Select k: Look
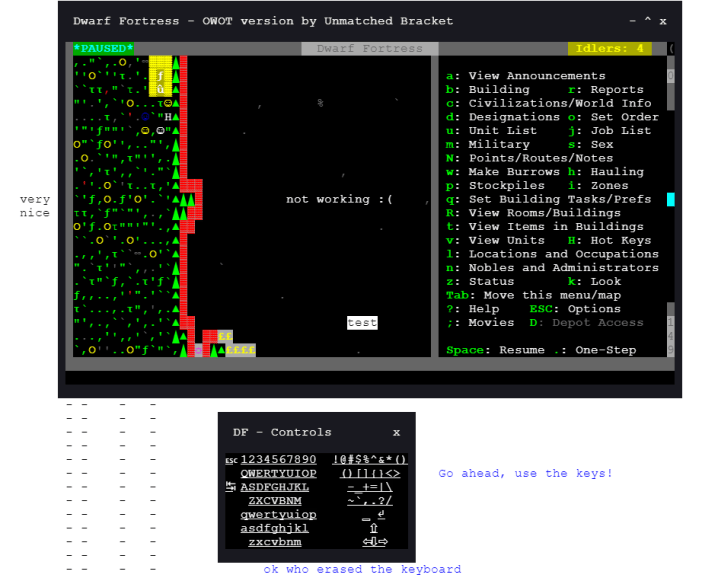Screen dimensions: 702x581 pyautogui.click(x=594, y=282)
